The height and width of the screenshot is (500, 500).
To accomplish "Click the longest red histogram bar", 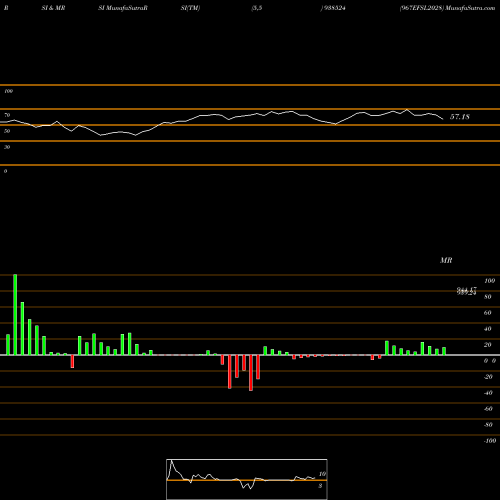I will (x=251, y=373).
